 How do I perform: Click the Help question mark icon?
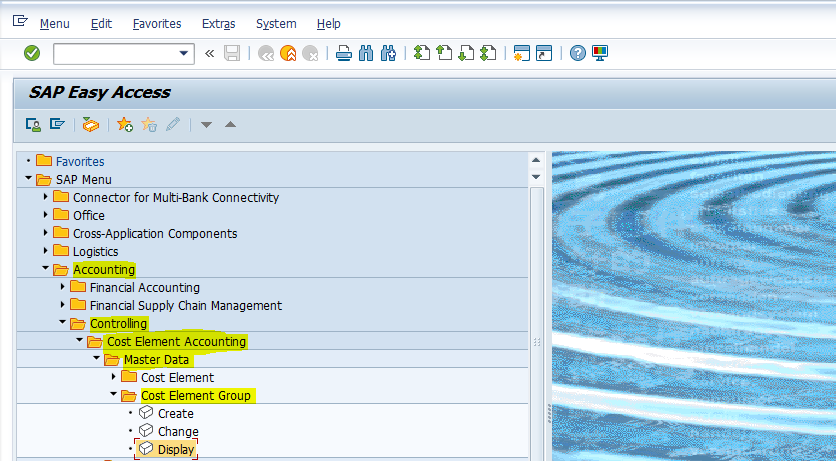[577, 53]
